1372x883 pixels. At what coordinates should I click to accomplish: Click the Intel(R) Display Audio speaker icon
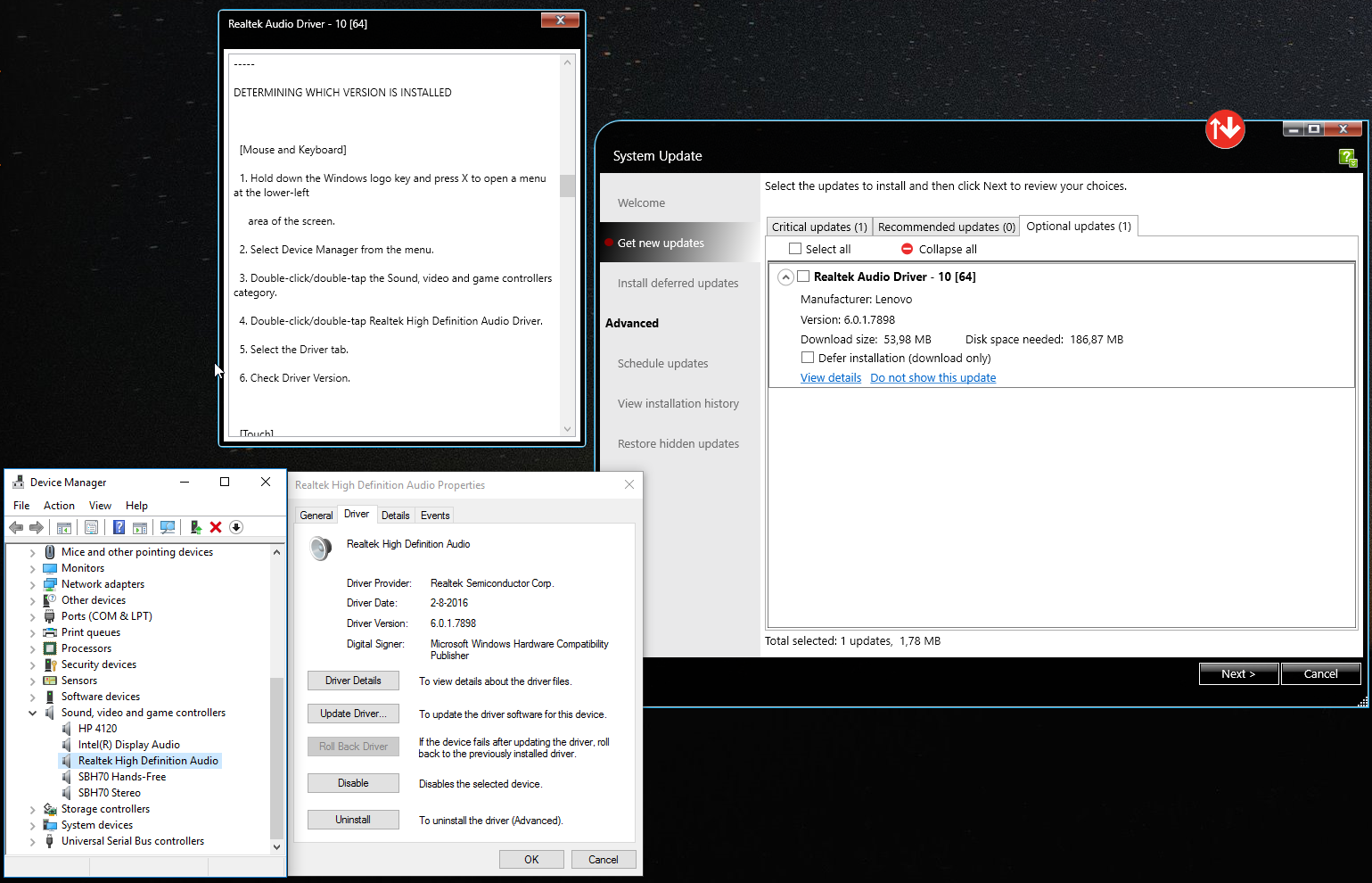67,745
